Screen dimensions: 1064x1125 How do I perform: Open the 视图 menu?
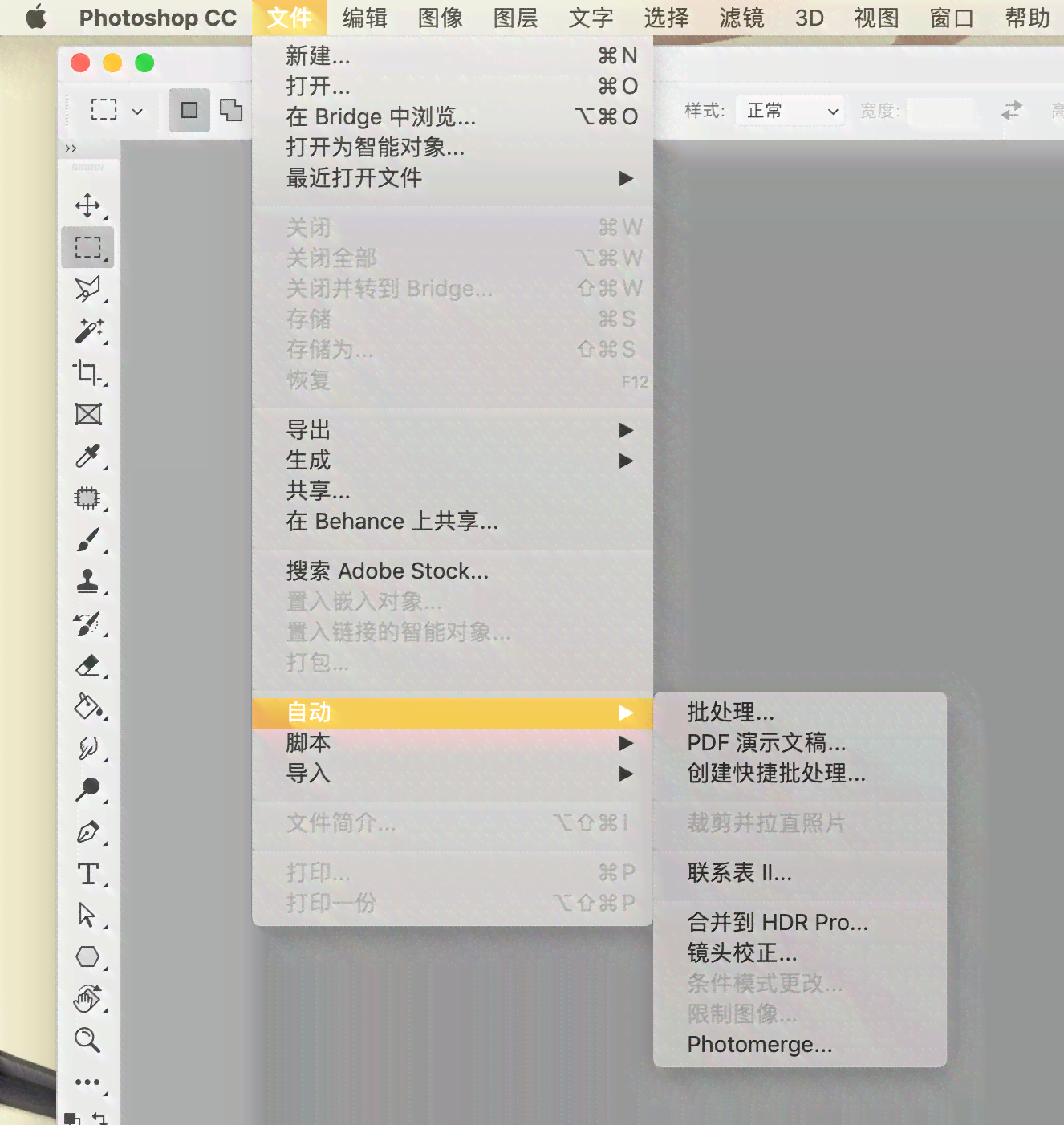pos(876,18)
